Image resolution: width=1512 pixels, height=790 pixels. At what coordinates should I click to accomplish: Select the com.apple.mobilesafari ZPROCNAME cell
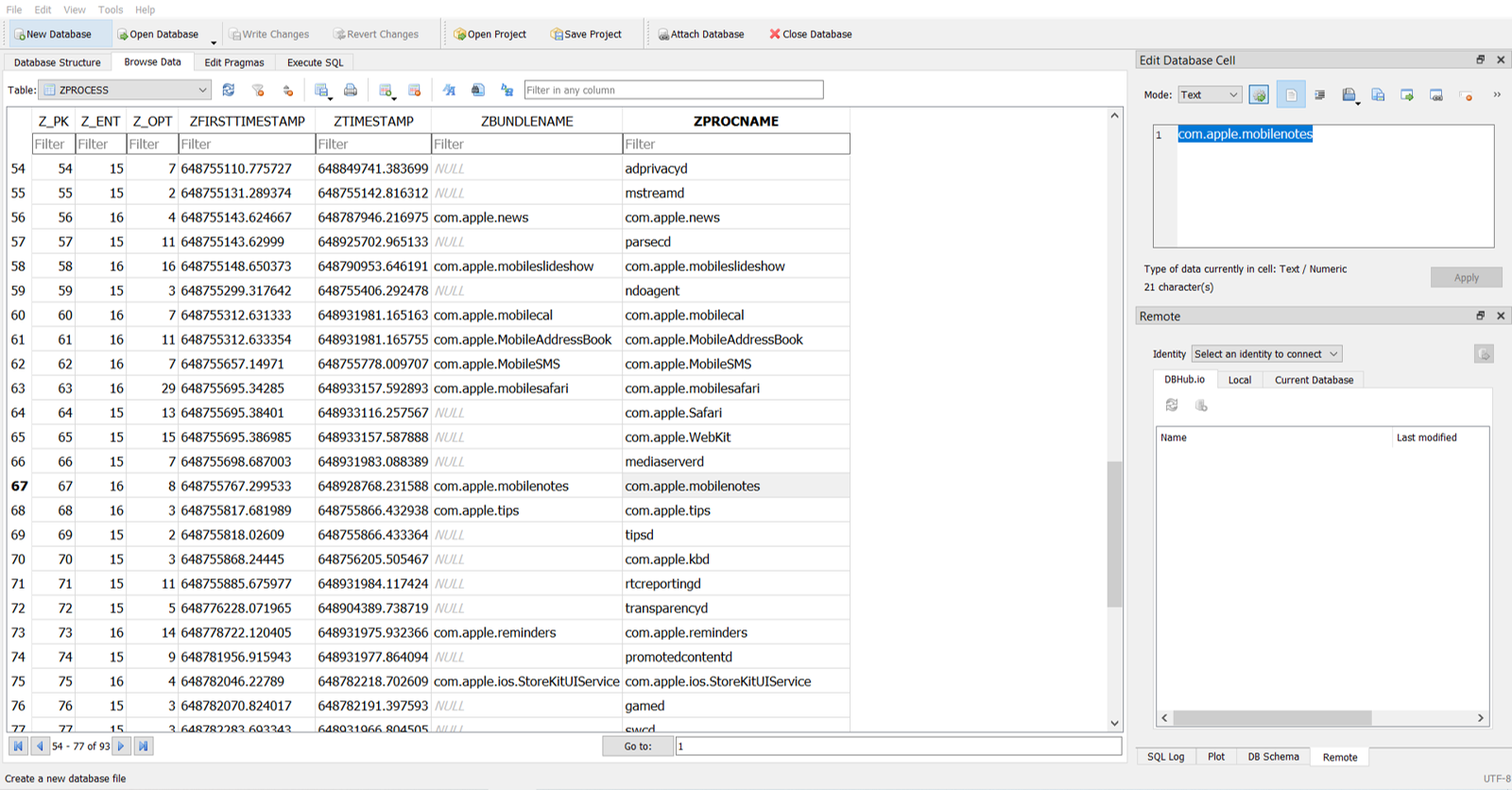tap(736, 388)
